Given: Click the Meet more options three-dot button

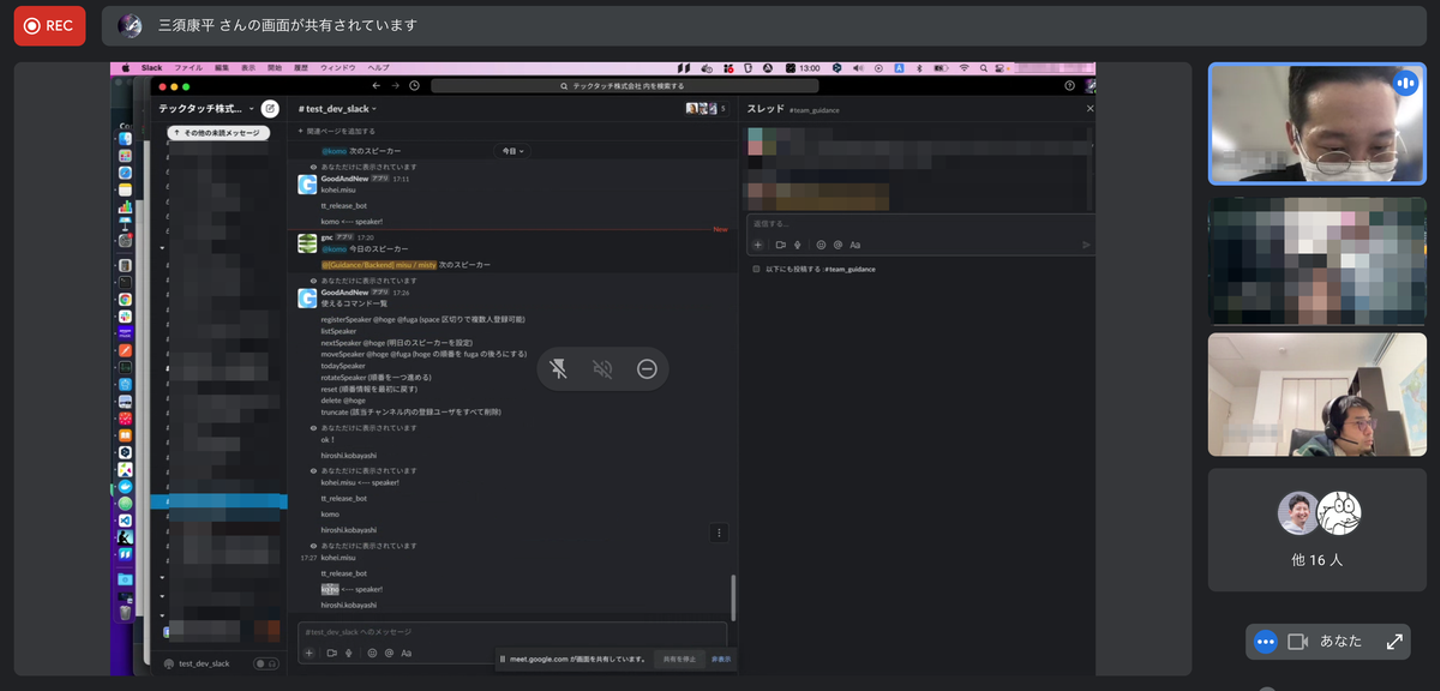Looking at the screenshot, I should (1265, 642).
